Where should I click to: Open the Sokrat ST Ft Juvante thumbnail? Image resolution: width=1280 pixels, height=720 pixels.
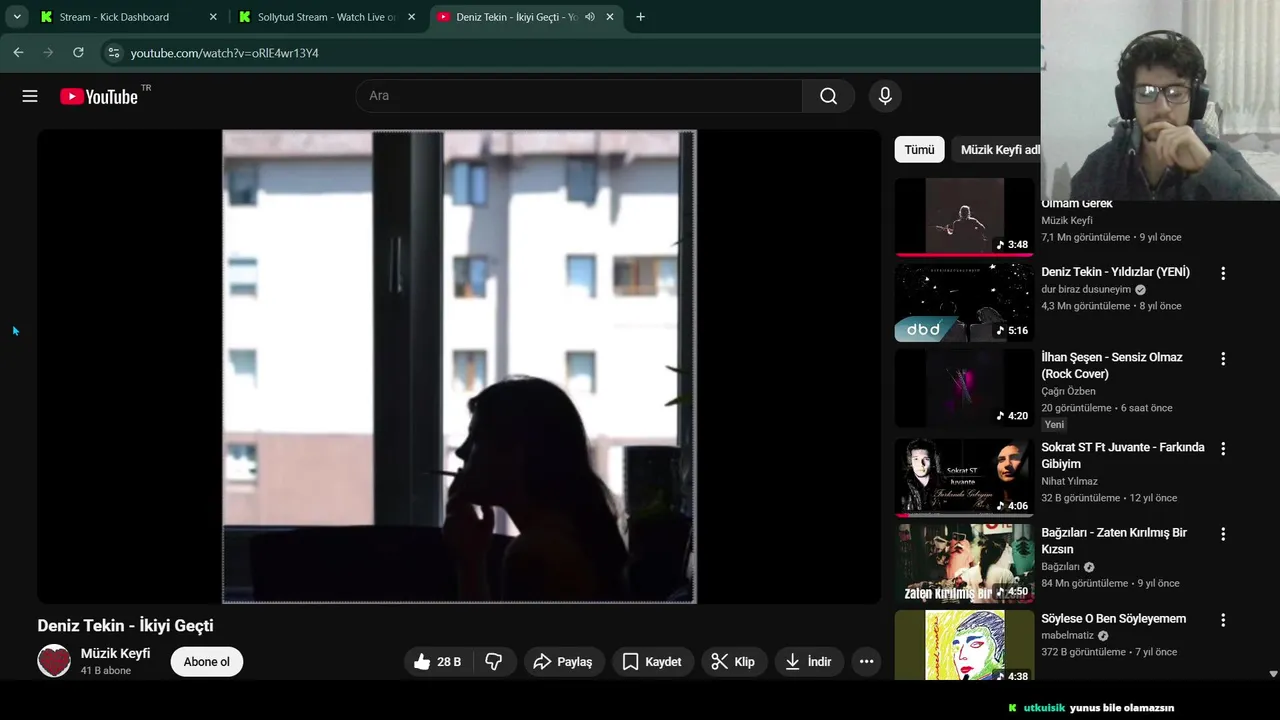(x=964, y=477)
